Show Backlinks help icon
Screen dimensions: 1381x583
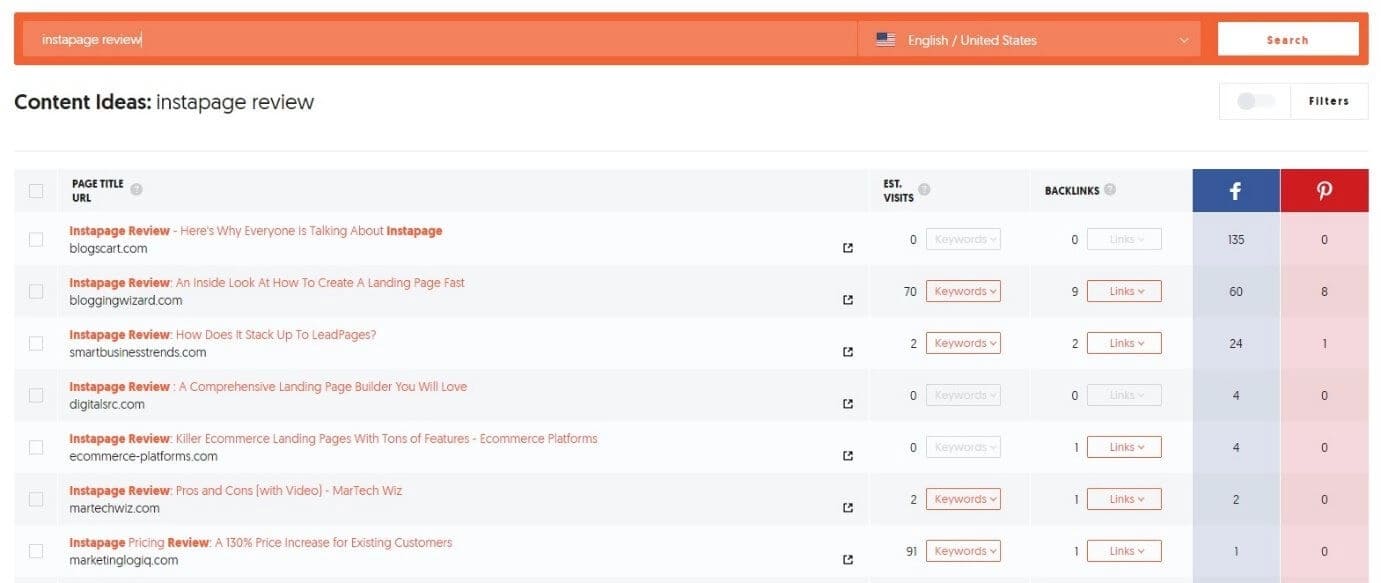(x=1110, y=190)
